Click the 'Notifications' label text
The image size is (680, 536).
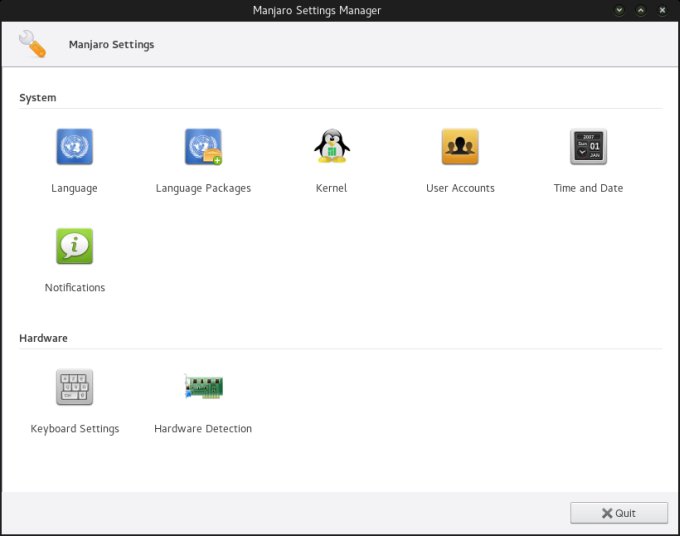coord(75,288)
